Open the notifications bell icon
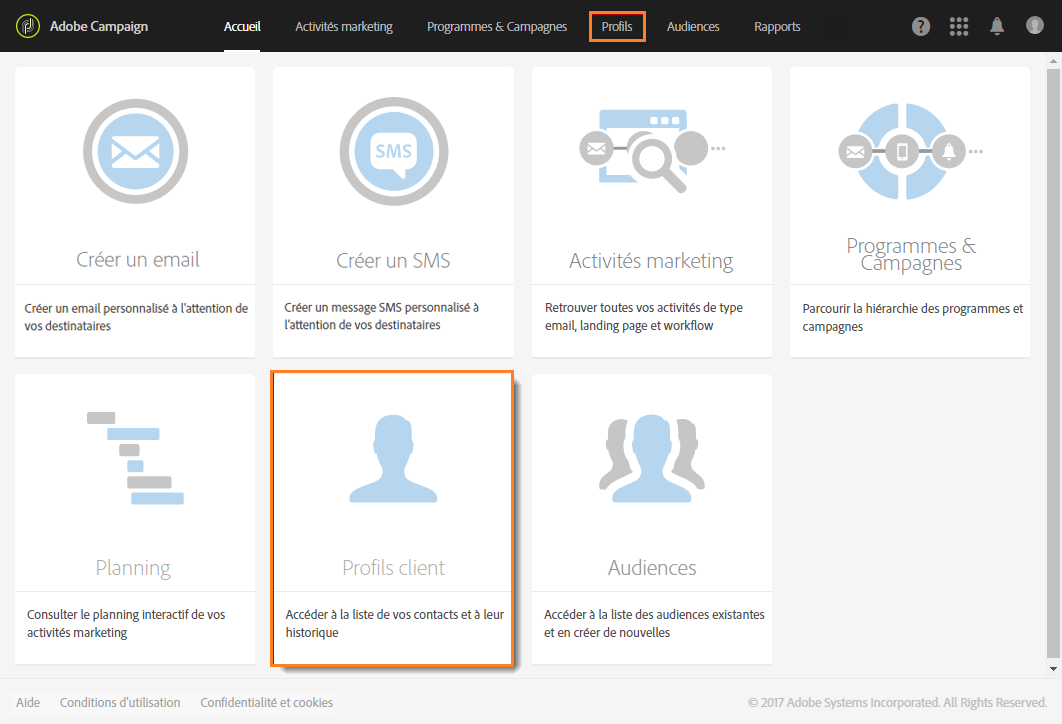The image size is (1062, 724). coord(996,26)
